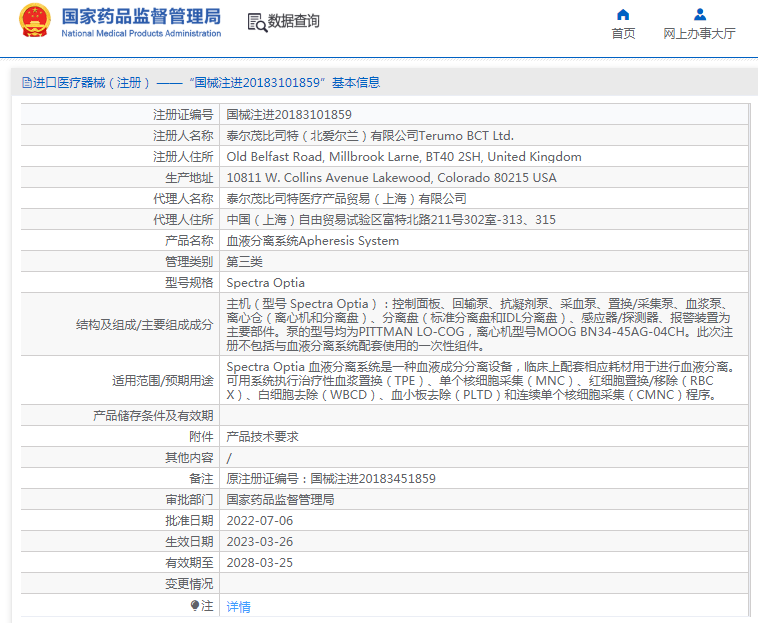
Task: Select approval department 国家药品监督管理局 cell
Action: [280, 500]
